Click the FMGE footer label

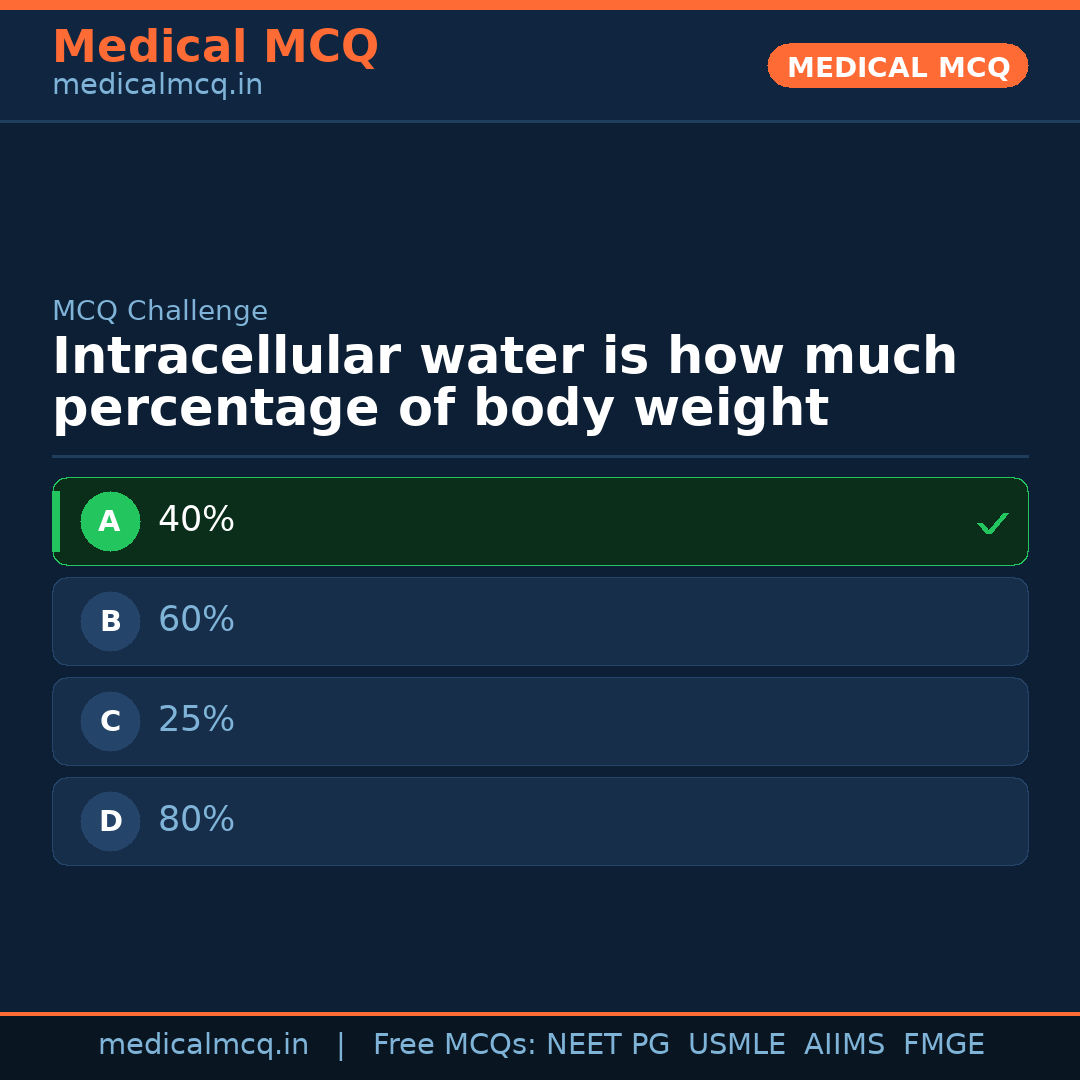[943, 1045]
